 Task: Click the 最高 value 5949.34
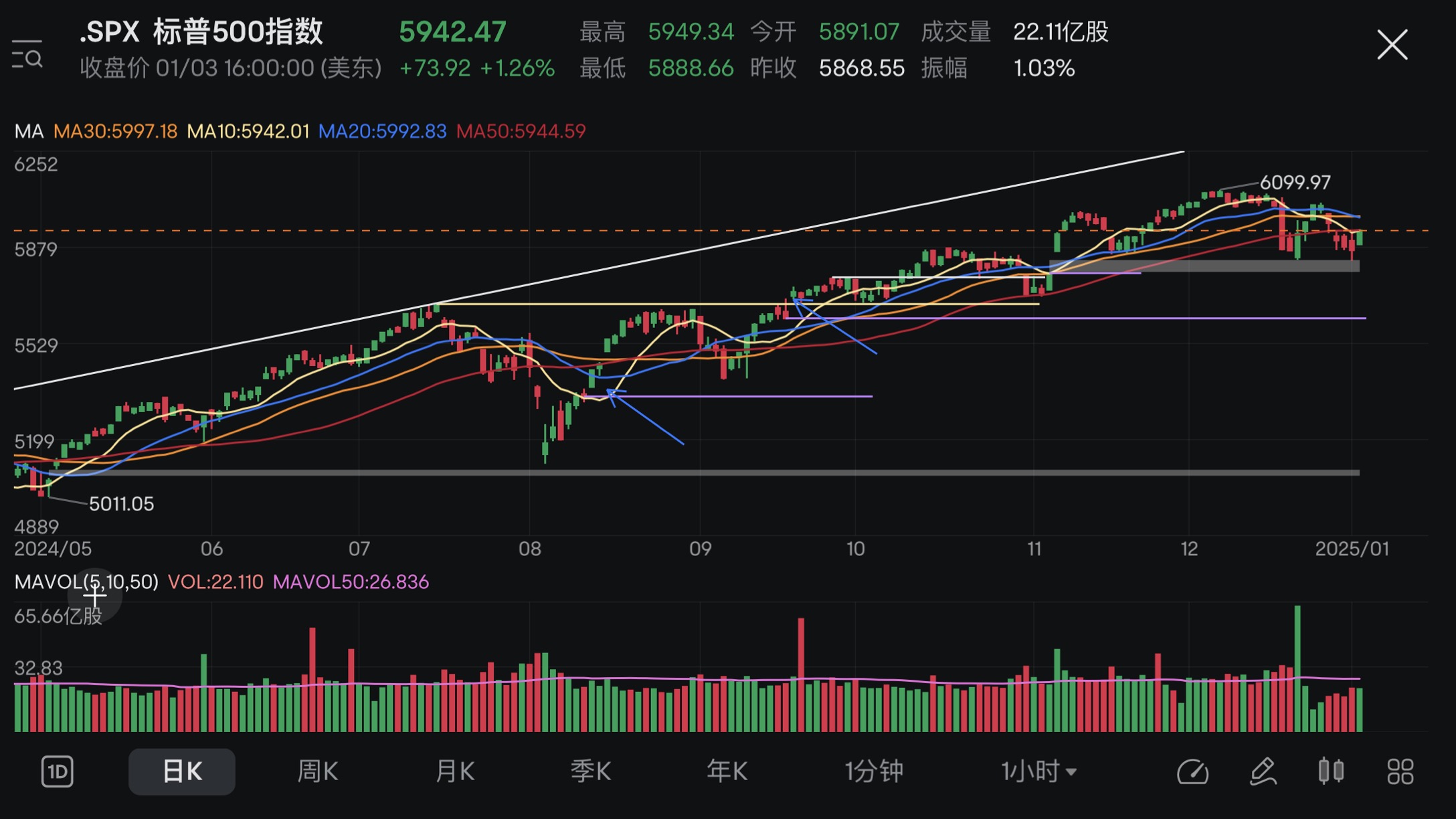[x=691, y=31]
